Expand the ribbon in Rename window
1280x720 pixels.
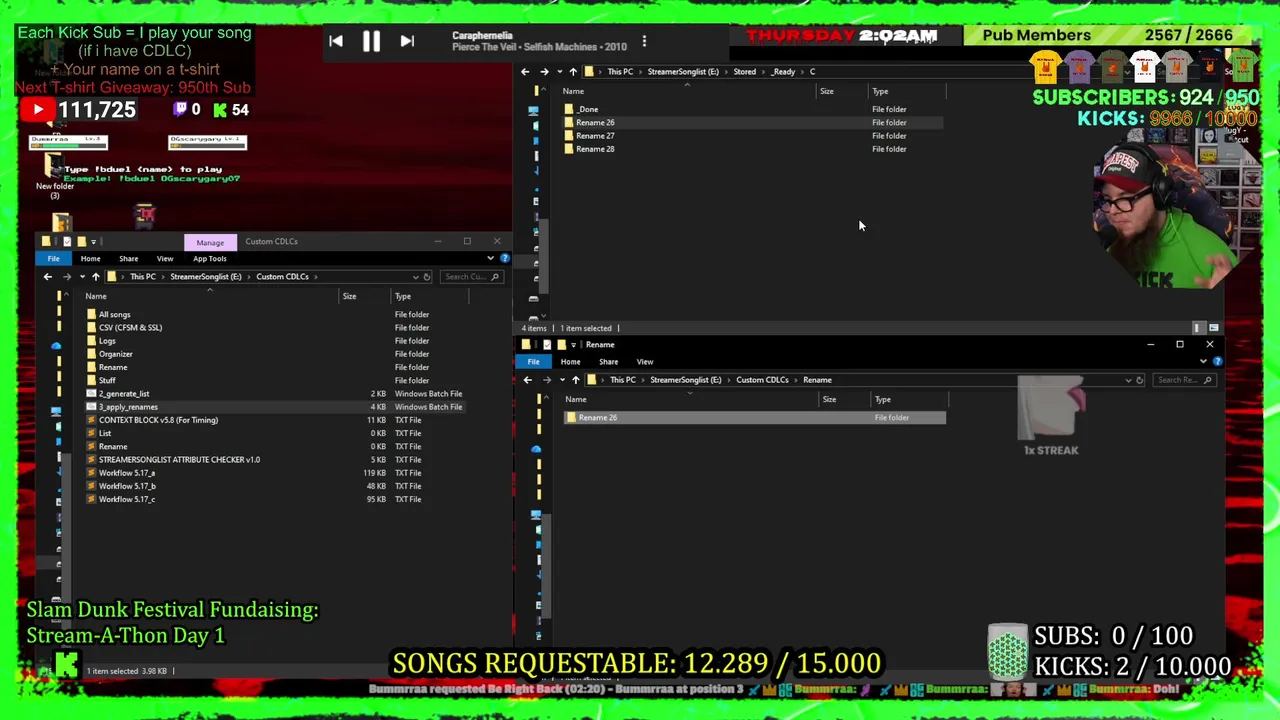pos(1203,362)
